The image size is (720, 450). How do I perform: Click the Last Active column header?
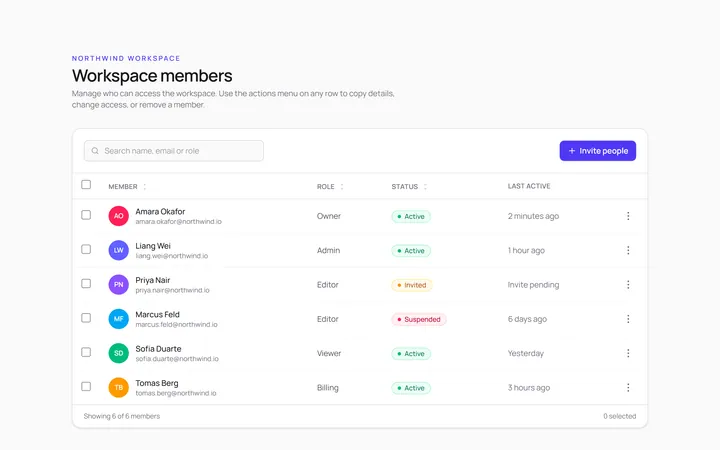coord(529,186)
